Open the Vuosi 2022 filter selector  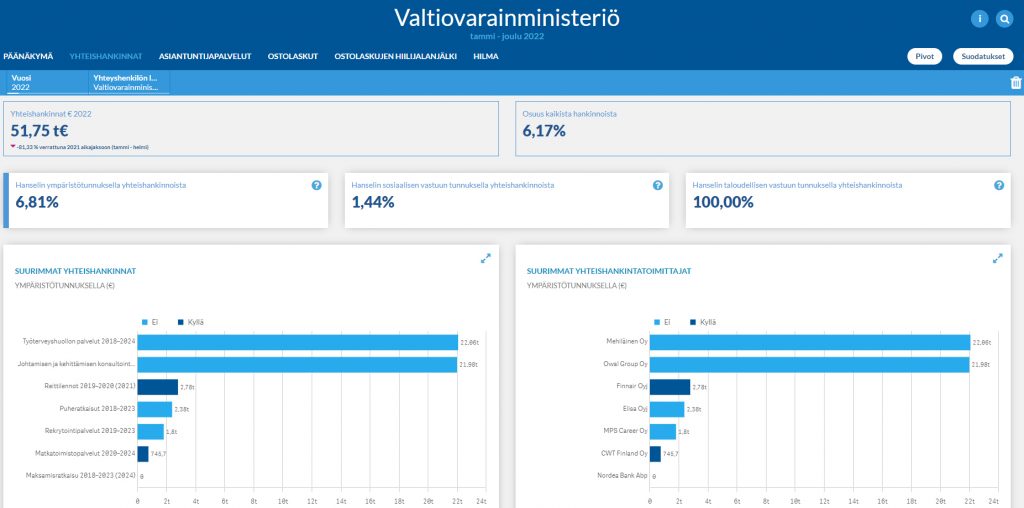pos(44,82)
